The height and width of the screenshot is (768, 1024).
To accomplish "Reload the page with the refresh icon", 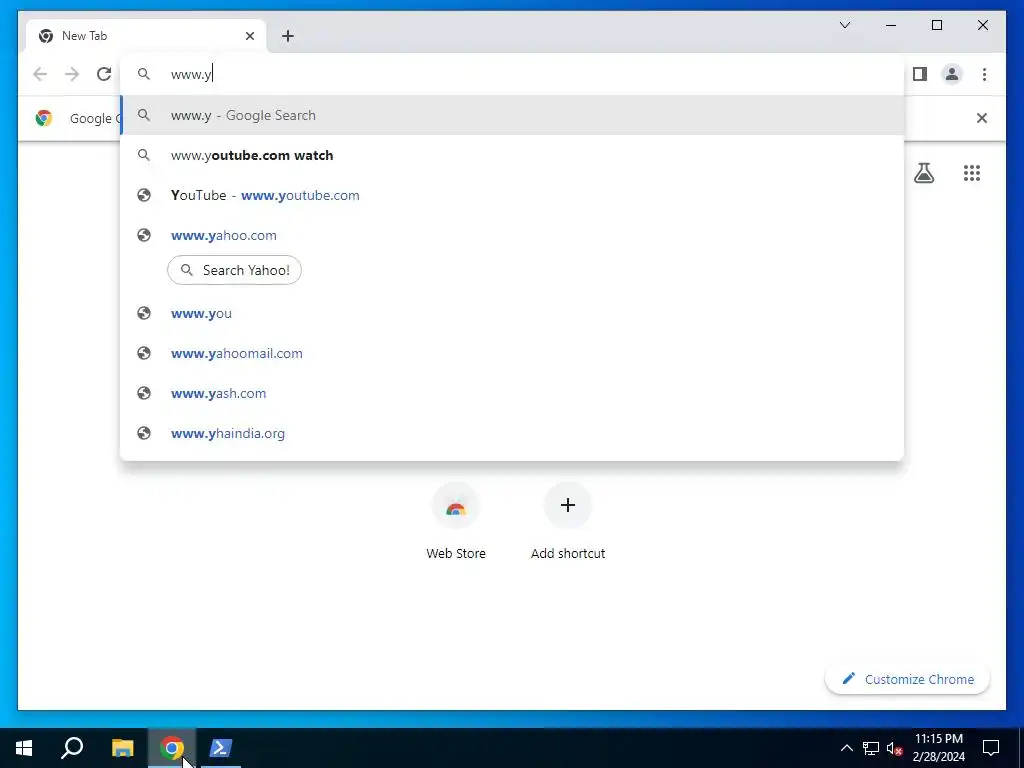I will (x=104, y=74).
